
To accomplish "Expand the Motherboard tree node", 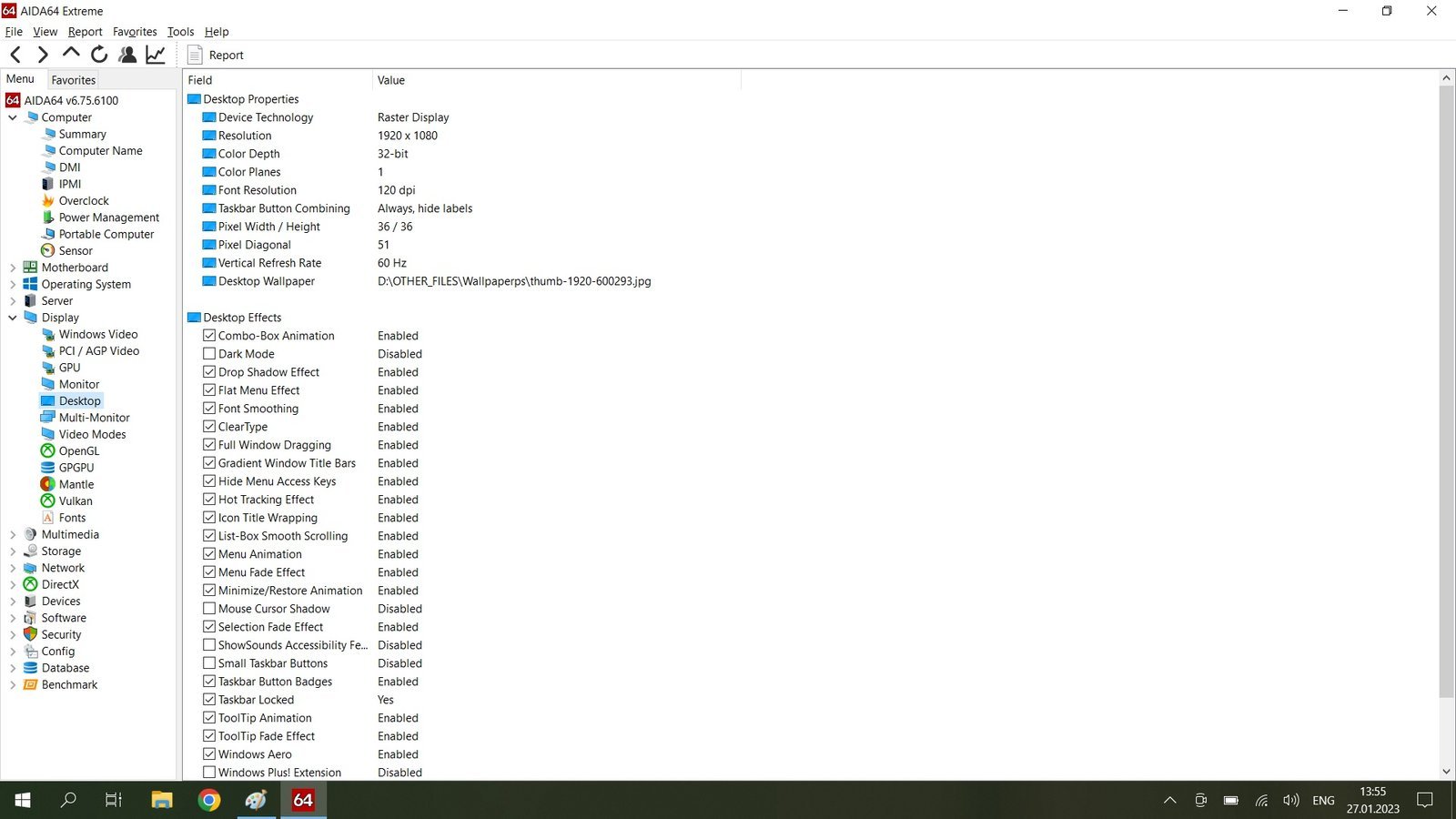I will tap(13, 268).
